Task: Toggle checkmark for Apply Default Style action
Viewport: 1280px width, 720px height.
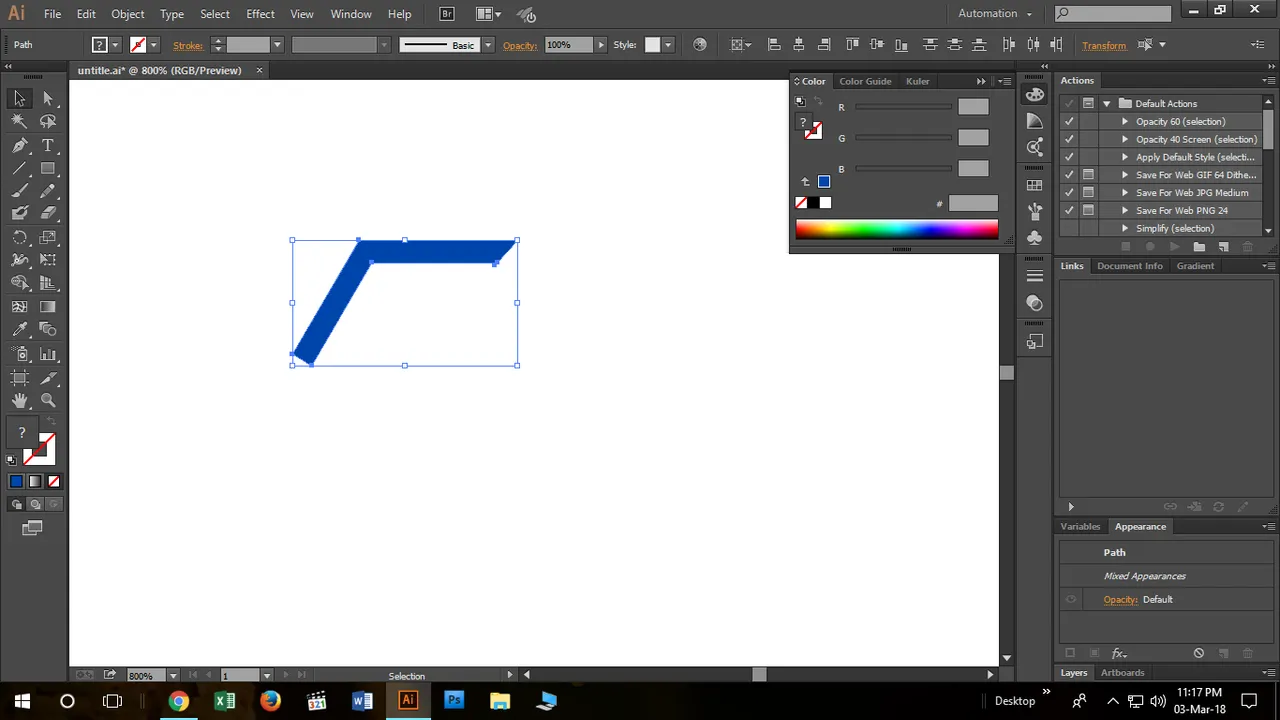Action: click(x=1069, y=157)
